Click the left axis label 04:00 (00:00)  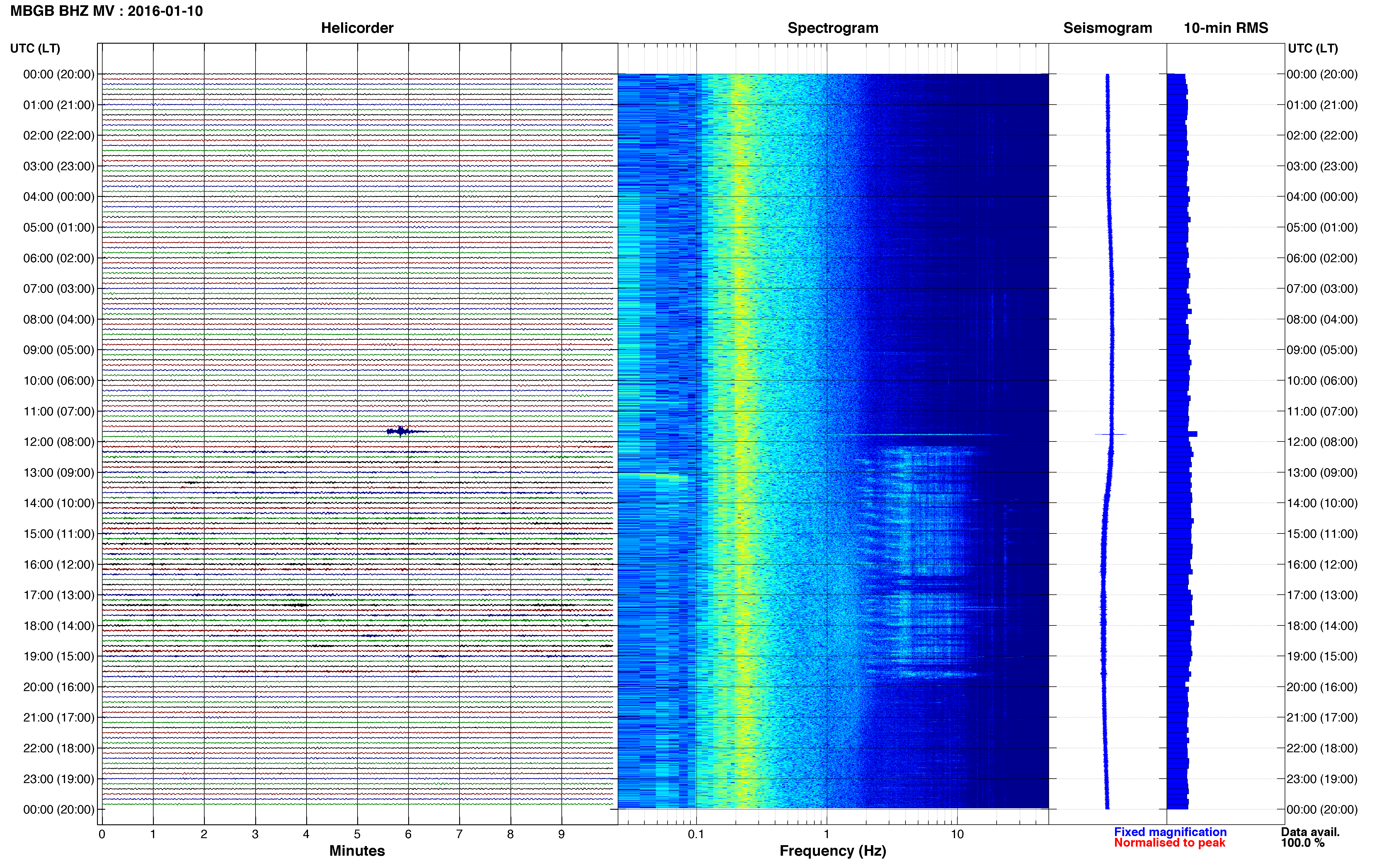point(59,196)
